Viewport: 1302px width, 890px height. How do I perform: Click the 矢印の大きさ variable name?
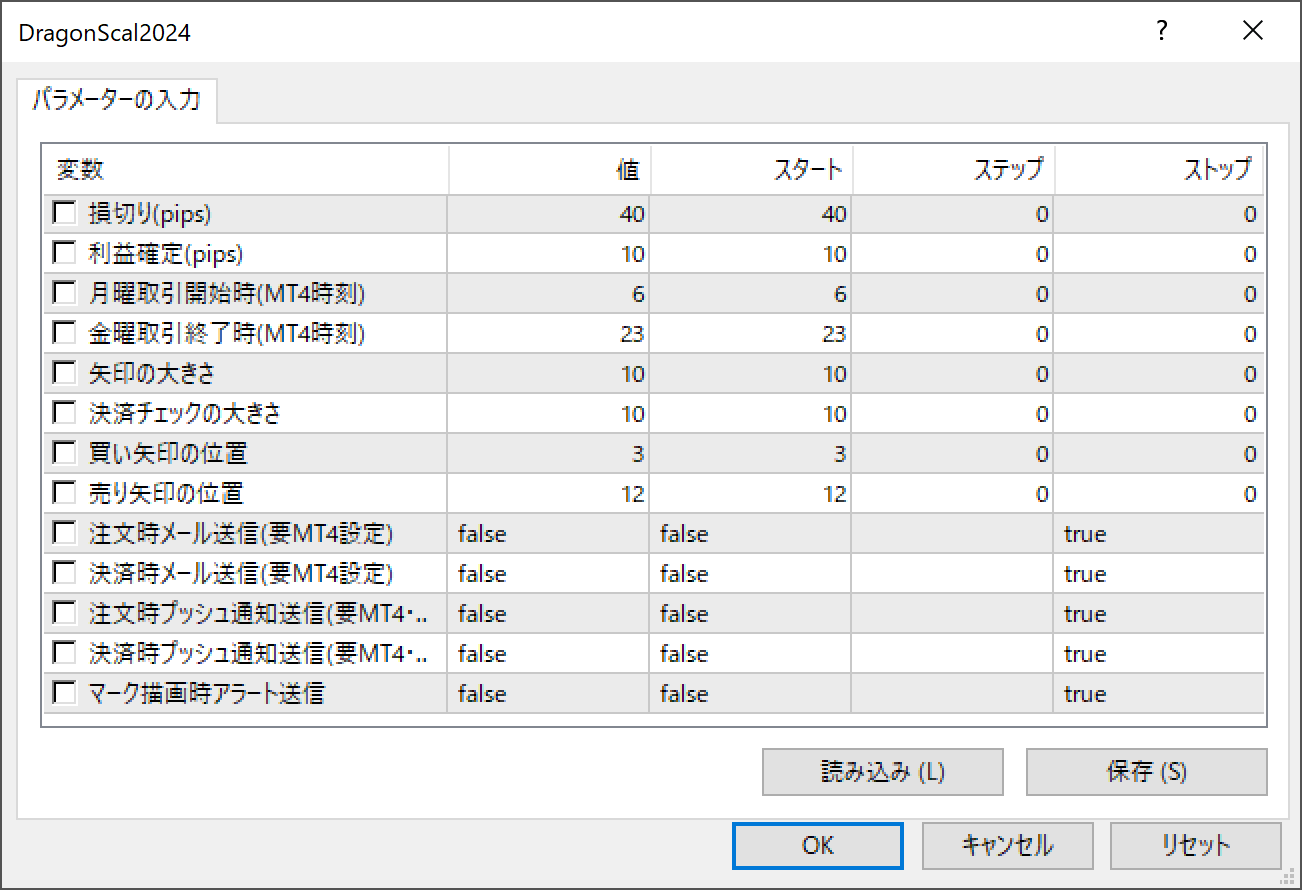tap(152, 373)
